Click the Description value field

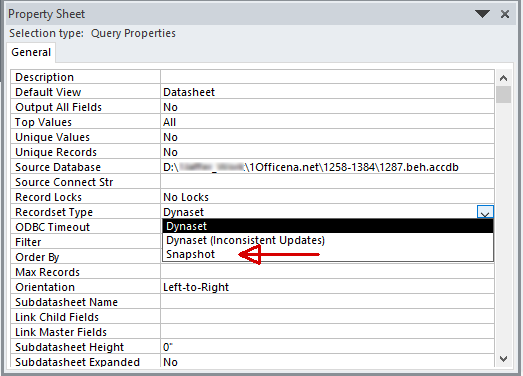click(x=327, y=77)
